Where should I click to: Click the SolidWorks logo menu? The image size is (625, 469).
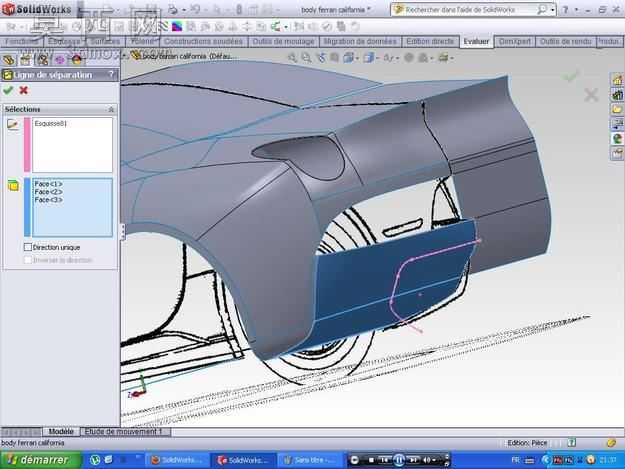coord(37,9)
